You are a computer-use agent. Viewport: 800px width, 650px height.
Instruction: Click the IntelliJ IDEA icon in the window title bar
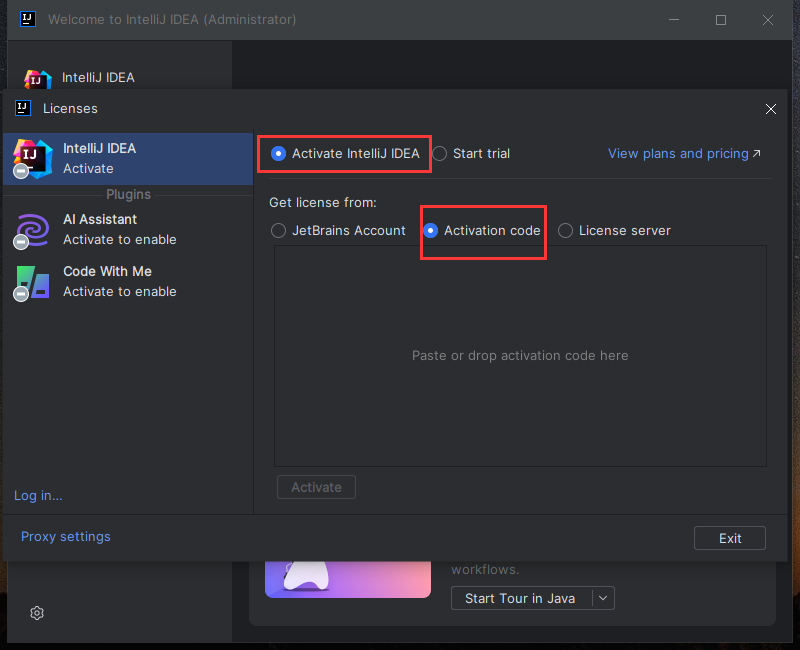pyautogui.click(x=27, y=19)
